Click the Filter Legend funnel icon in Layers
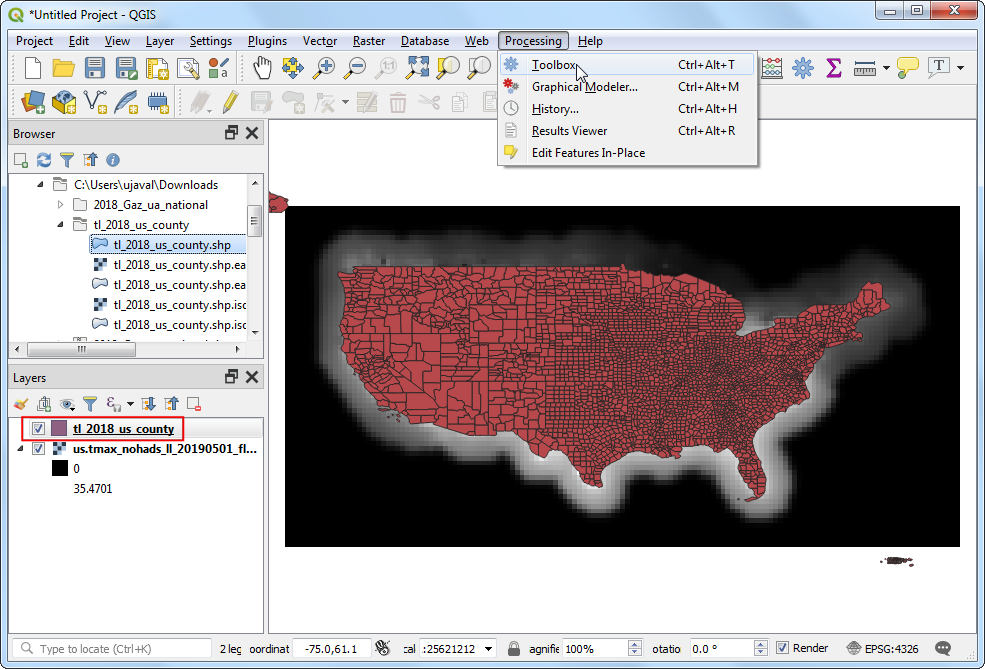Image resolution: width=985 pixels, height=669 pixels. [90, 404]
